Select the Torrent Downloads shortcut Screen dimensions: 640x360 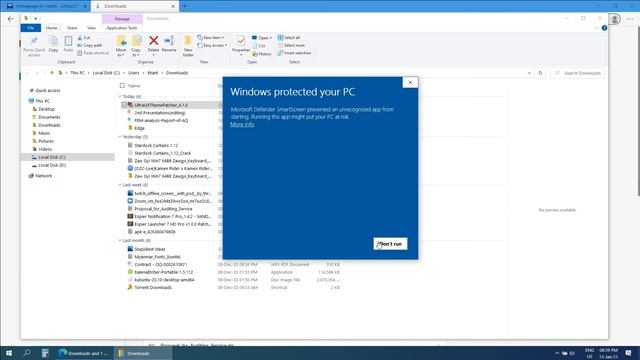click(149, 287)
